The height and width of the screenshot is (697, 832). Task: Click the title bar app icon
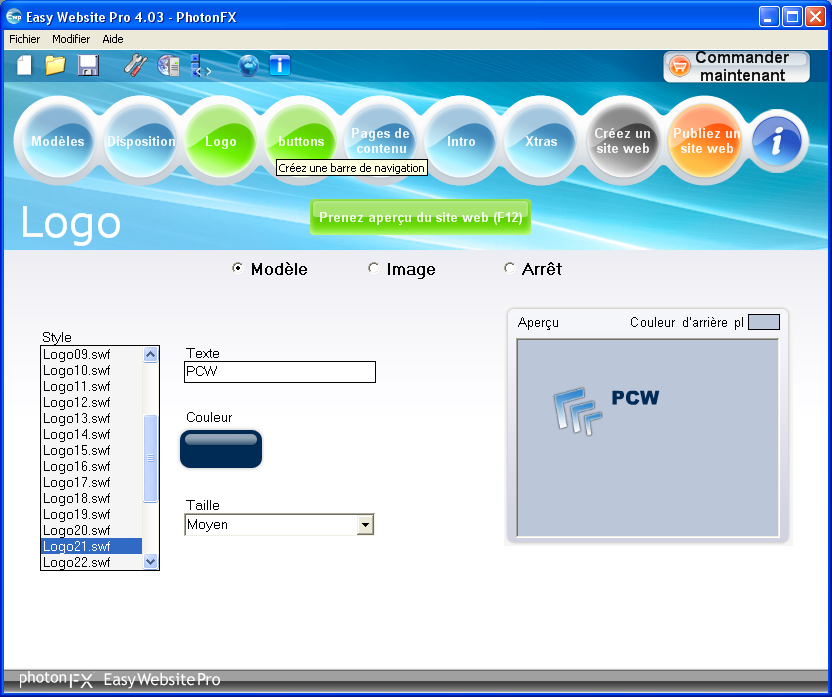point(14,17)
